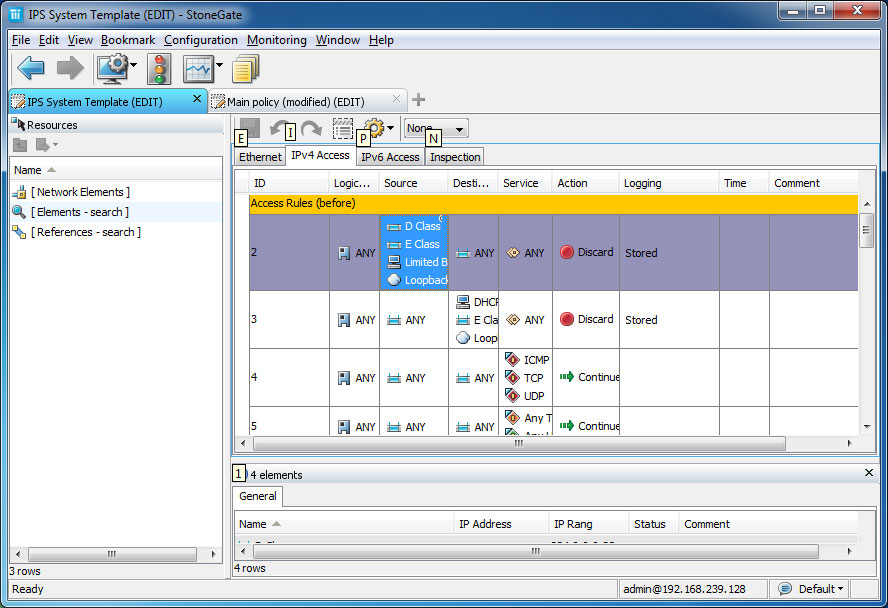Image resolution: width=888 pixels, height=608 pixels.
Task: Open the Help menu
Action: point(381,40)
